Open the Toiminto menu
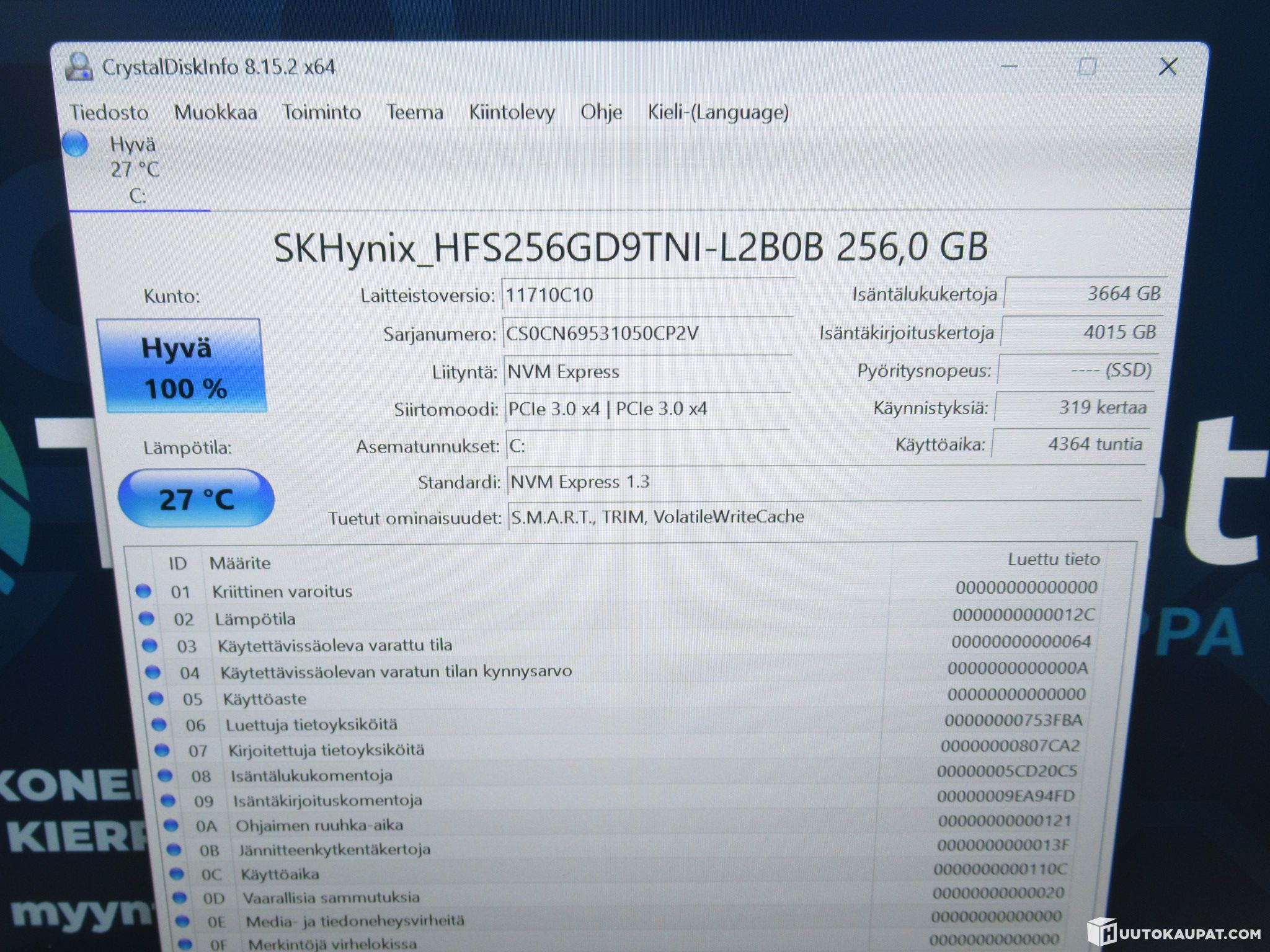This screenshot has height=952, width=1270. (x=321, y=112)
